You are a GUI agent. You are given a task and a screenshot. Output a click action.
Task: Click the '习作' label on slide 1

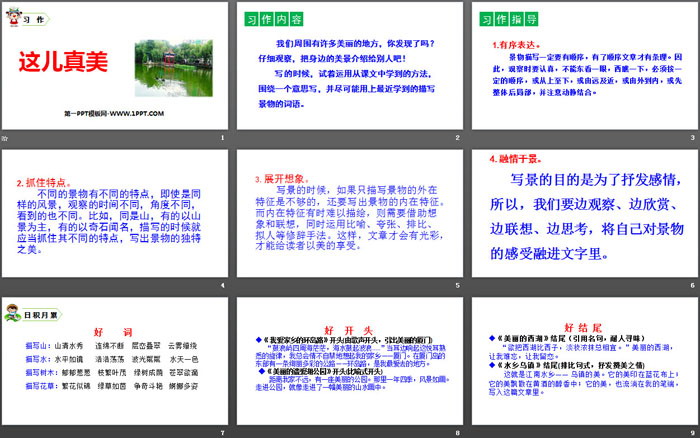pyautogui.click(x=34, y=20)
